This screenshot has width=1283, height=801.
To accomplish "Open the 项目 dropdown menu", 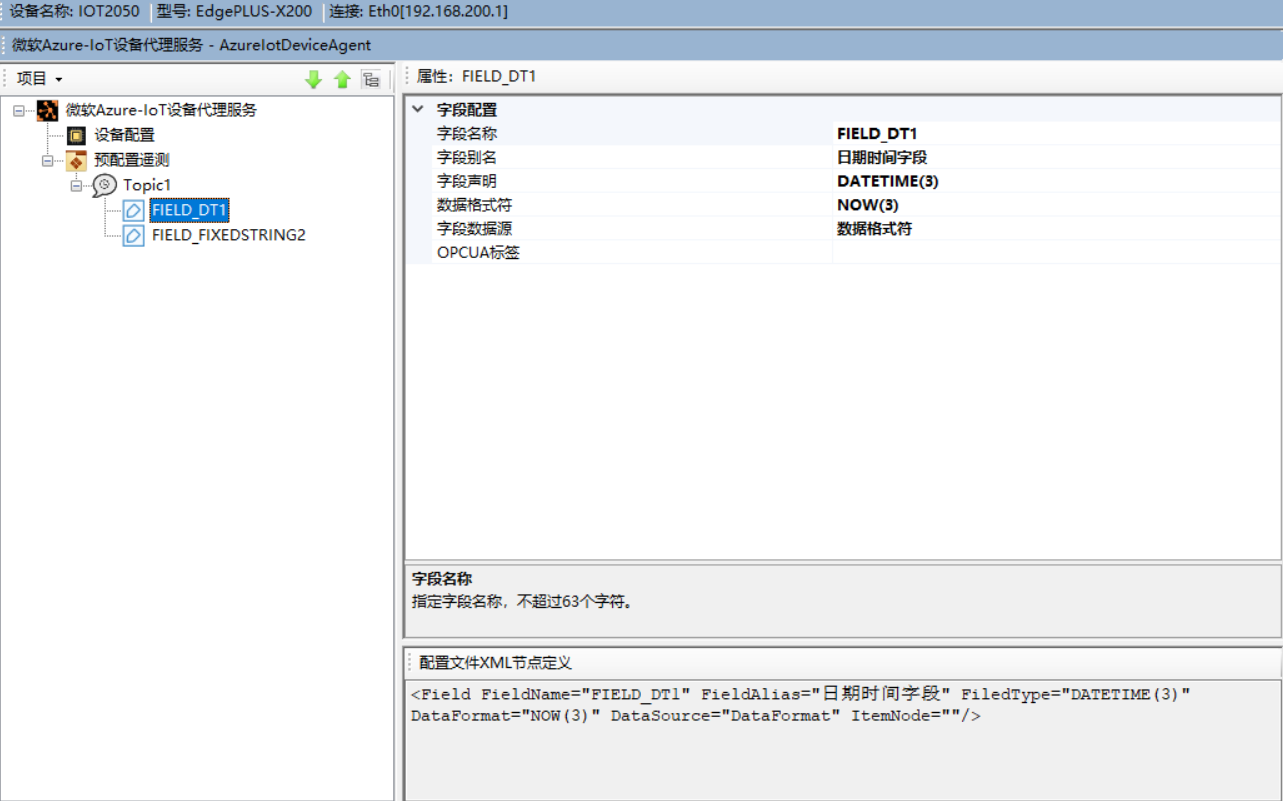I will coord(40,79).
